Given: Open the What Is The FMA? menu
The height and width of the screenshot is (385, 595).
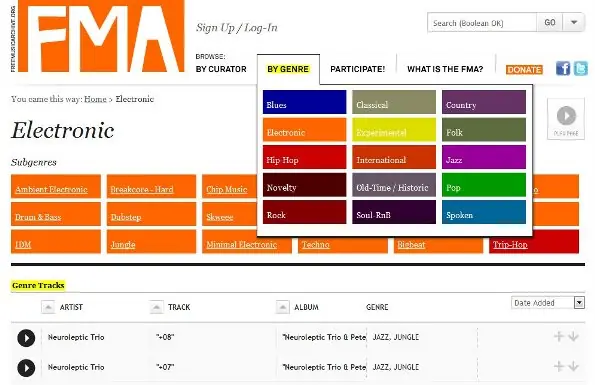Looking at the screenshot, I should (445, 69).
